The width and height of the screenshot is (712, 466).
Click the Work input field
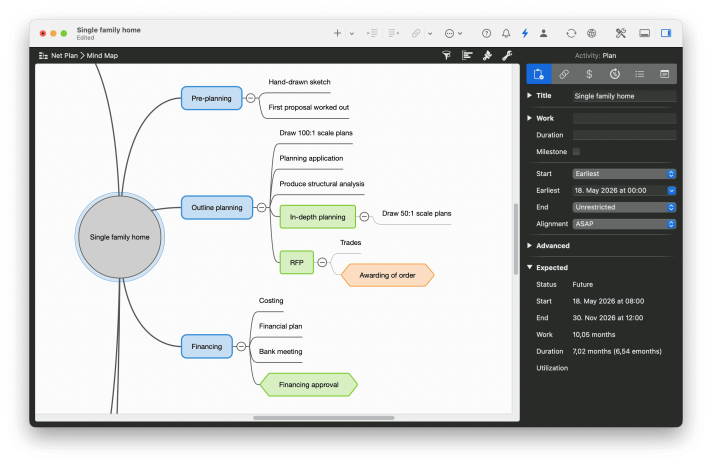coord(624,119)
